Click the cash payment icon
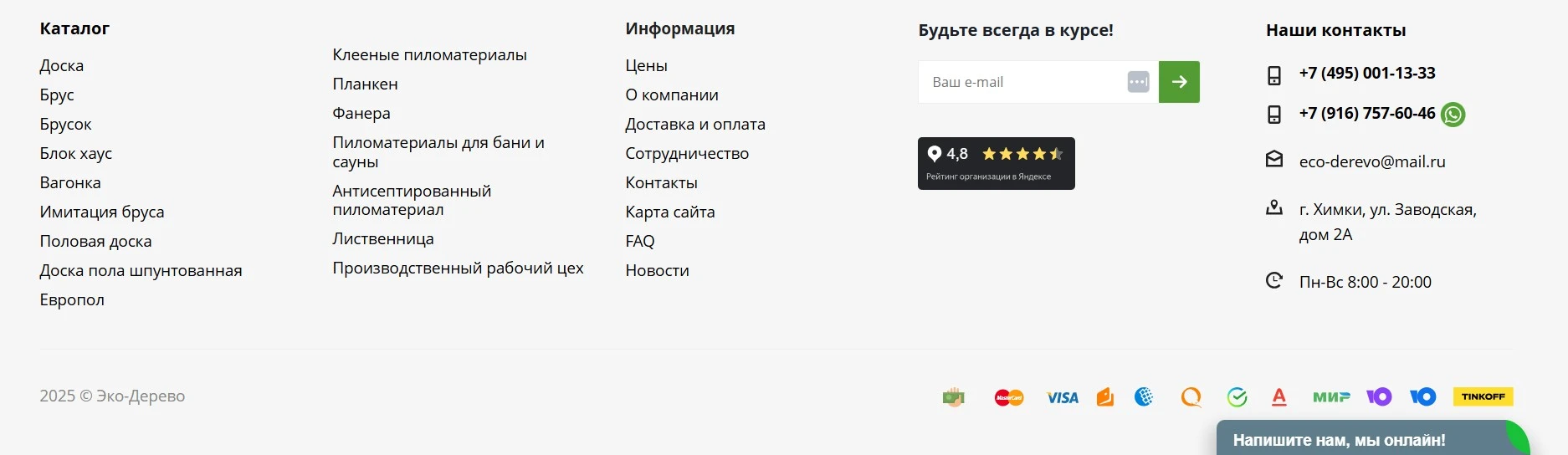1568x455 pixels. (953, 397)
